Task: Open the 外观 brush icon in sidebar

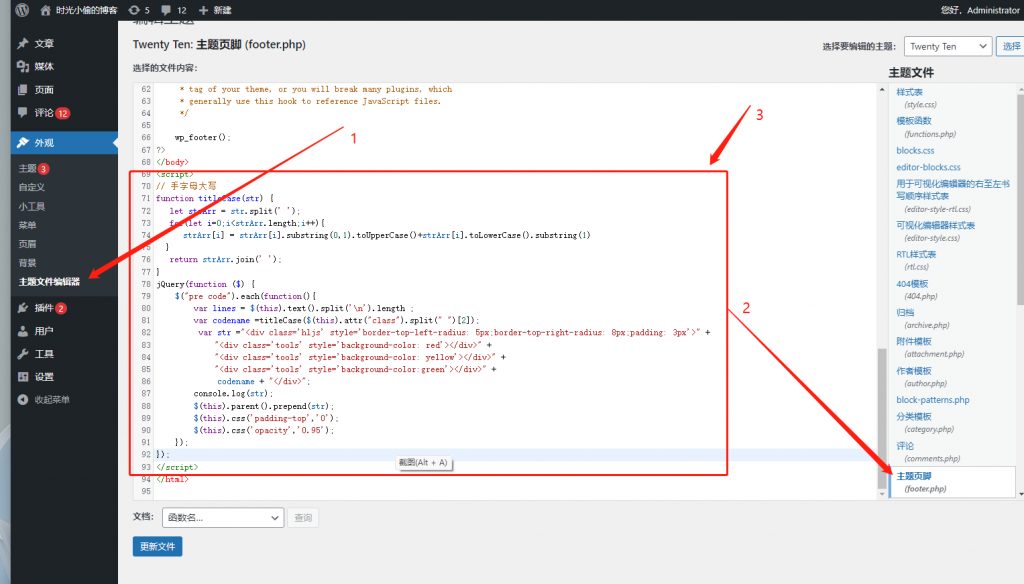Action: (x=23, y=142)
